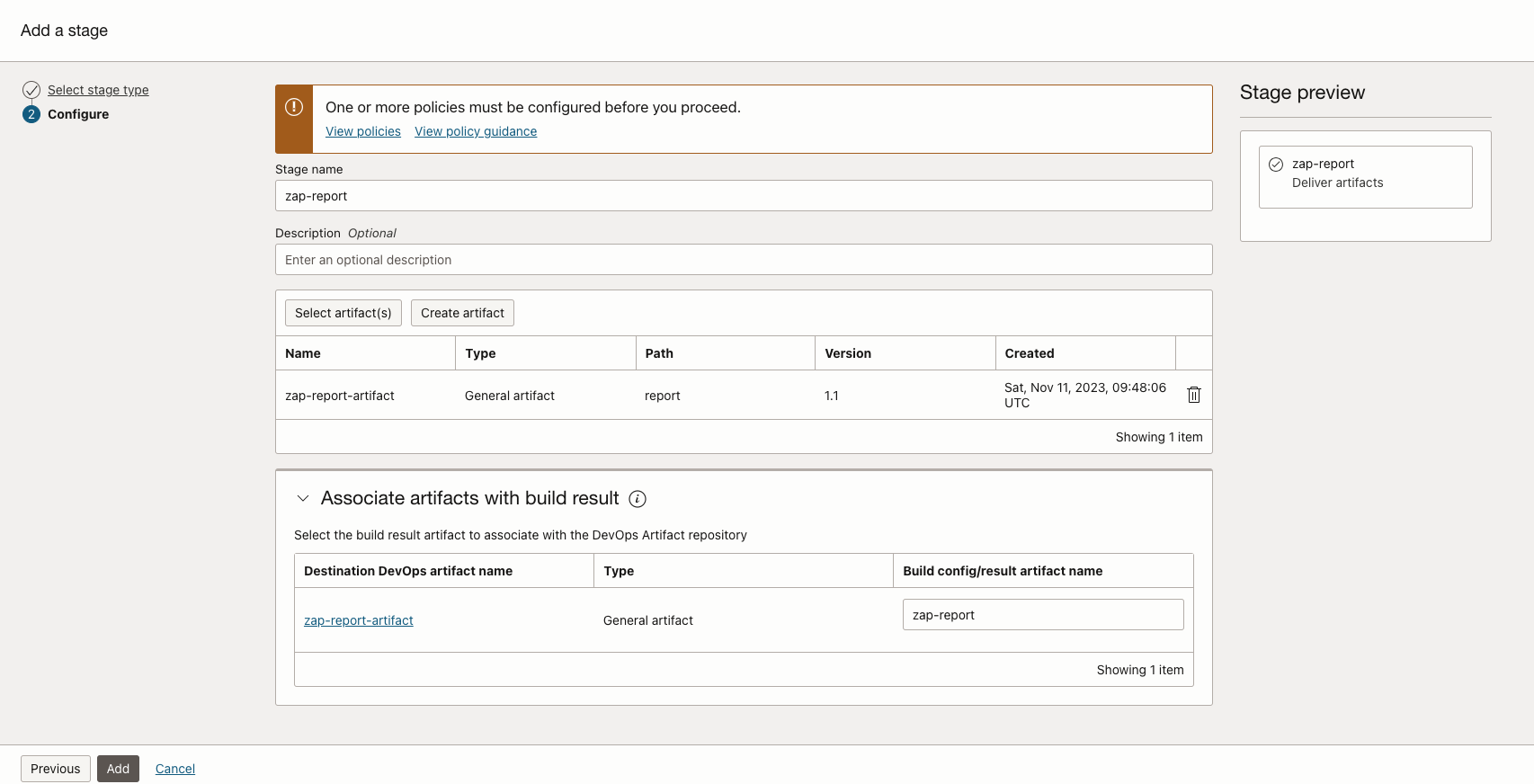Click the Select artifact(s) button
The image size is (1534, 784).
pyautogui.click(x=343, y=313)
